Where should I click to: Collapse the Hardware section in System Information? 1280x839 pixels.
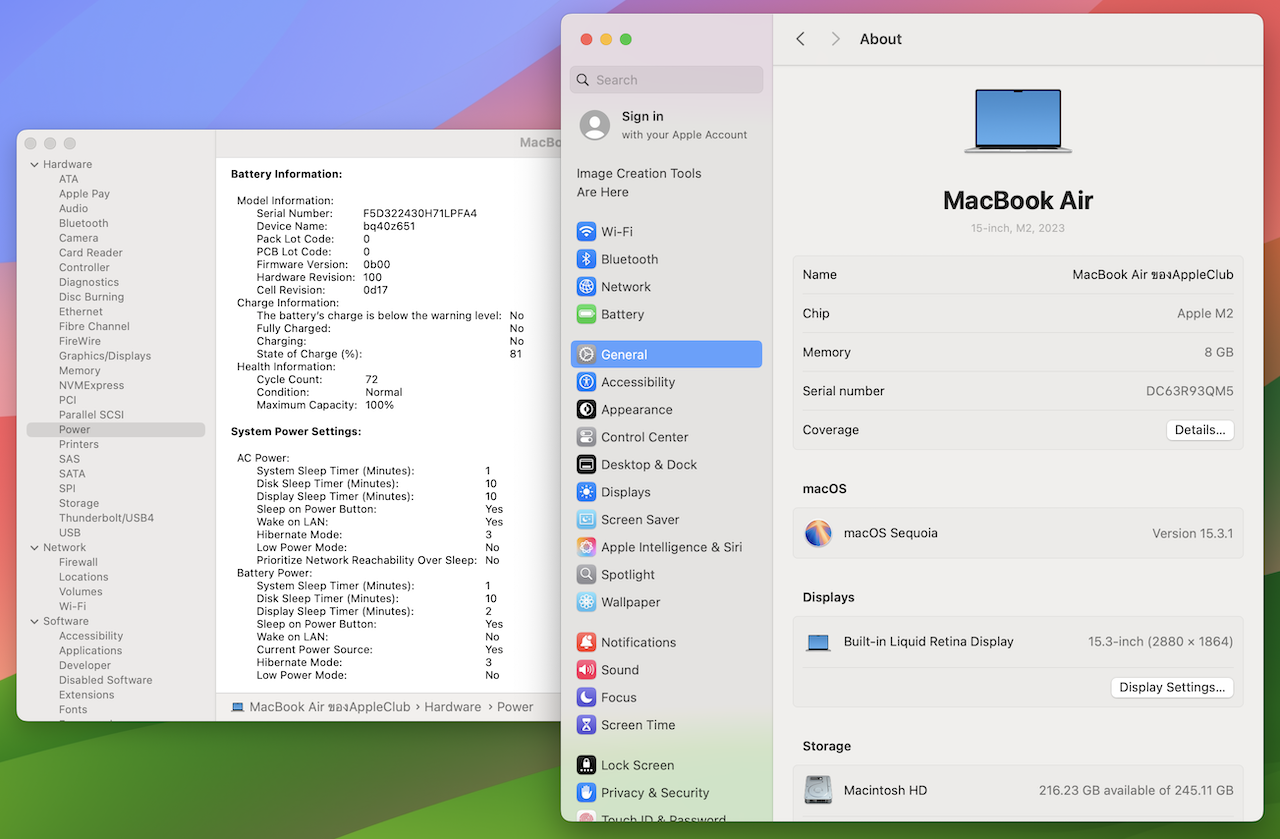coord(34,165)
